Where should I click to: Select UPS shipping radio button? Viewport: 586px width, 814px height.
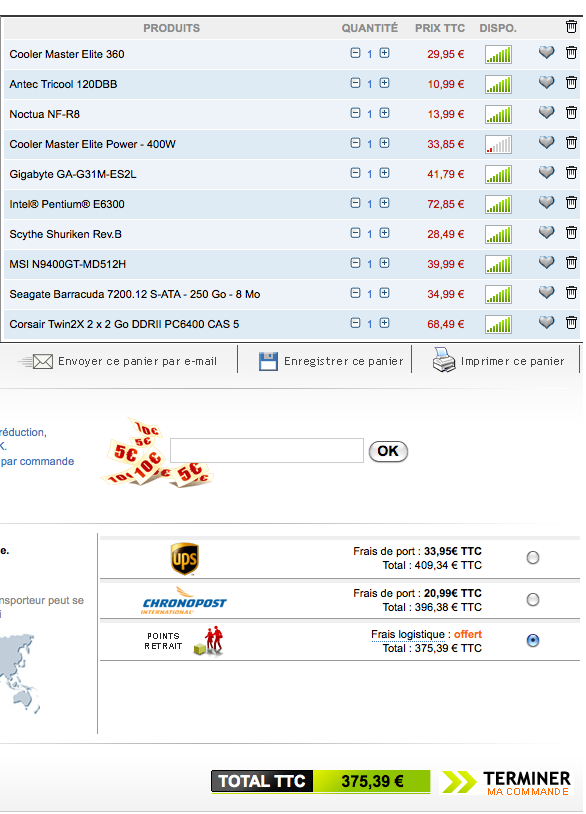(533, 558)
